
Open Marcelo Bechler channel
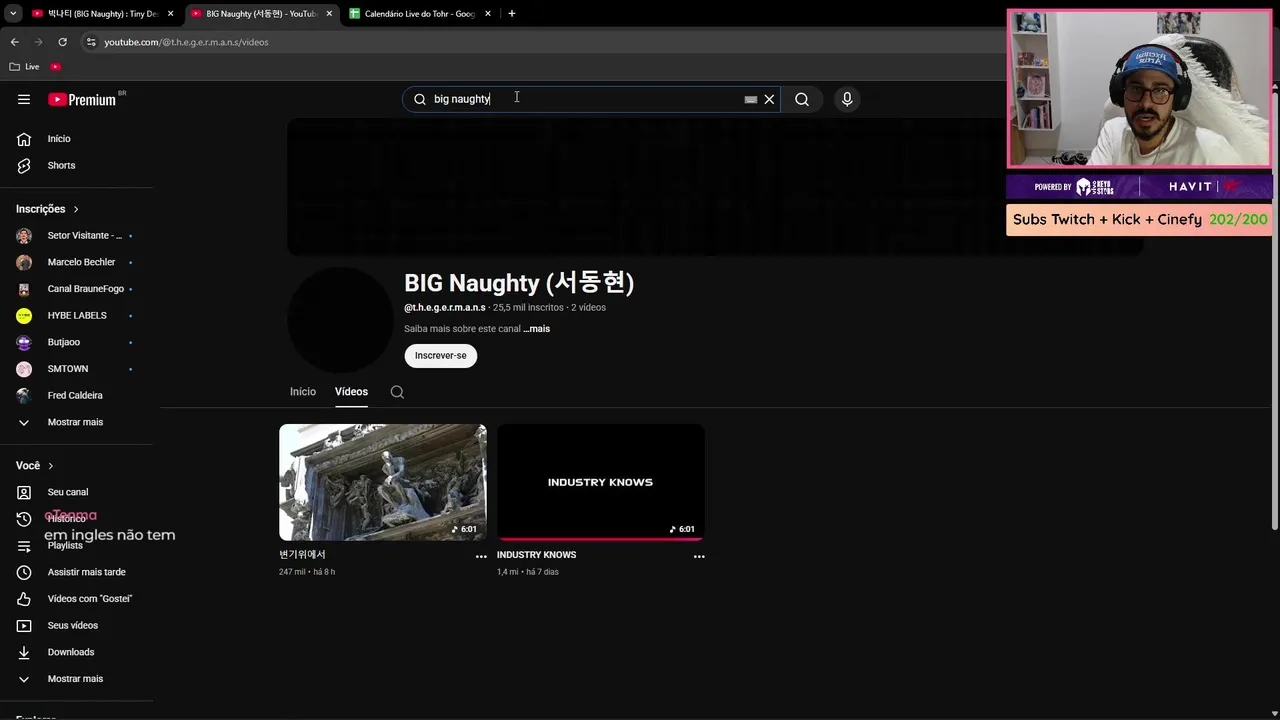[76, 262]
